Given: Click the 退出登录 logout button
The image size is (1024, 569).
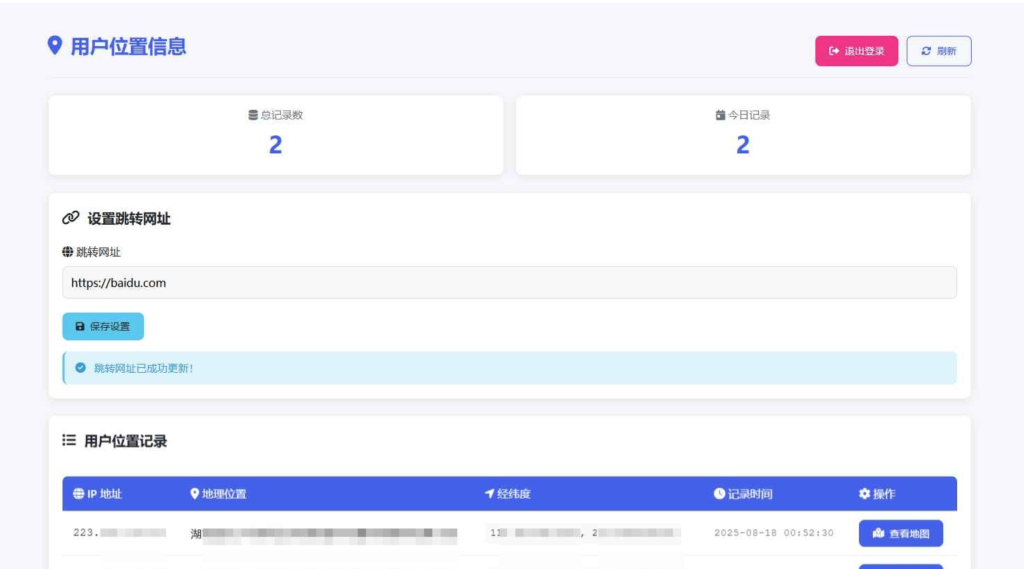Looking at the screenshot, I should pos(856,51).
